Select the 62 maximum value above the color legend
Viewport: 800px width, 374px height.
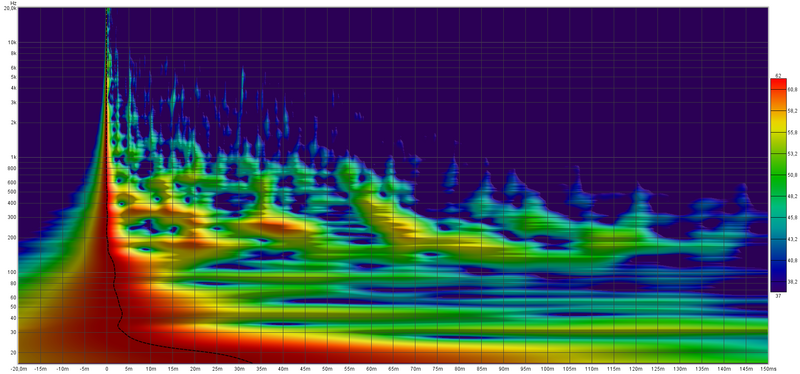click(778, 76)
